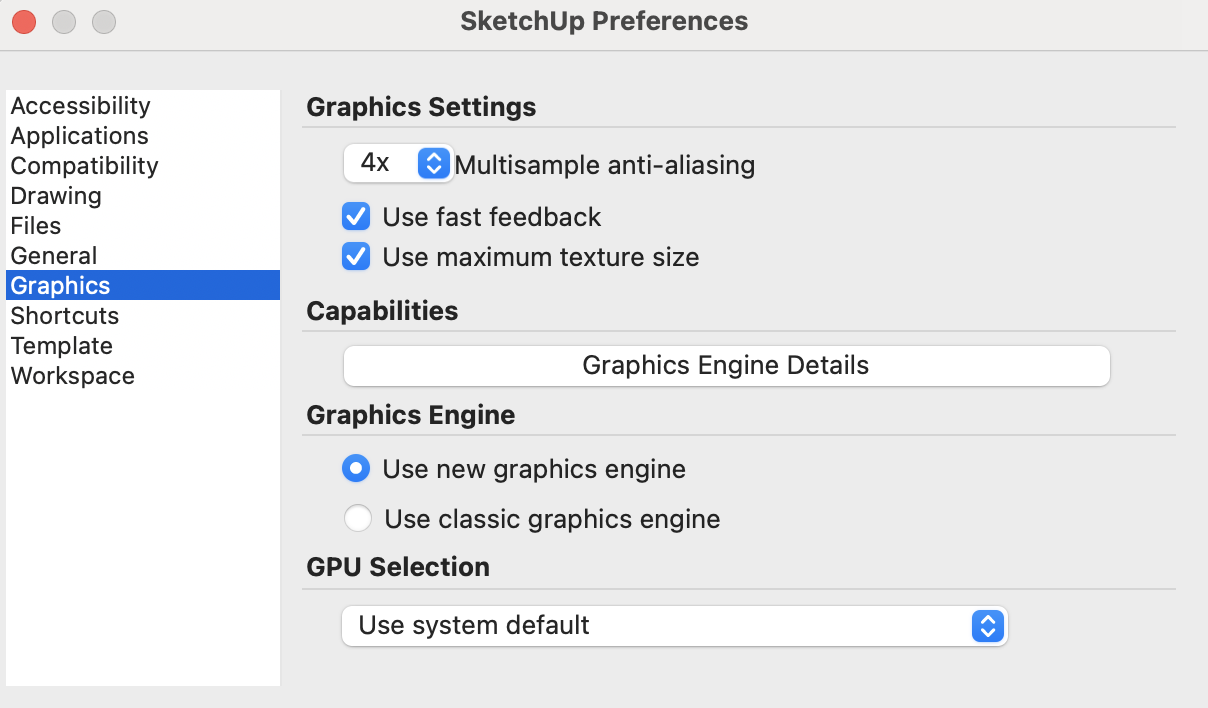Select the General preferences category

[54, 256]
